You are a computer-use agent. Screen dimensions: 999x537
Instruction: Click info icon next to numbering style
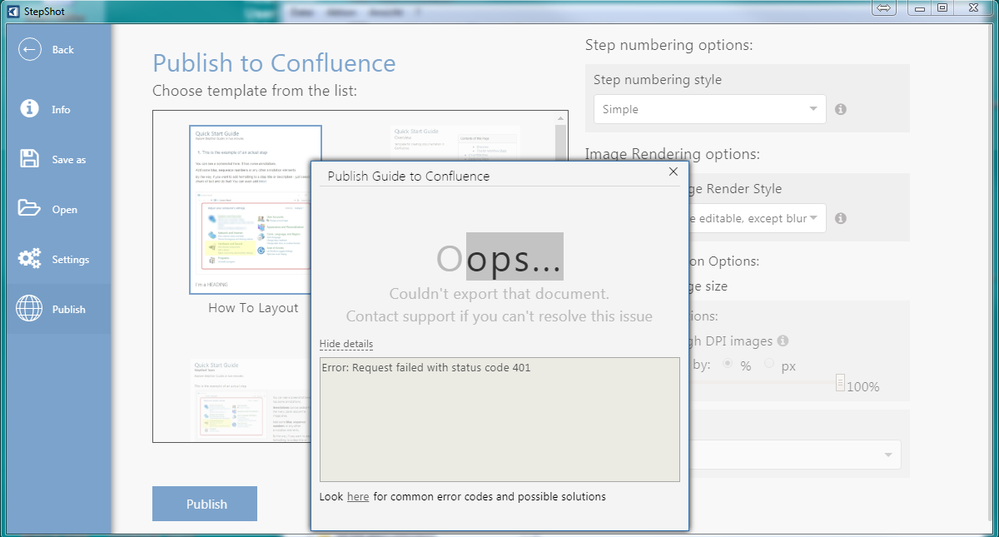(841, 110)
